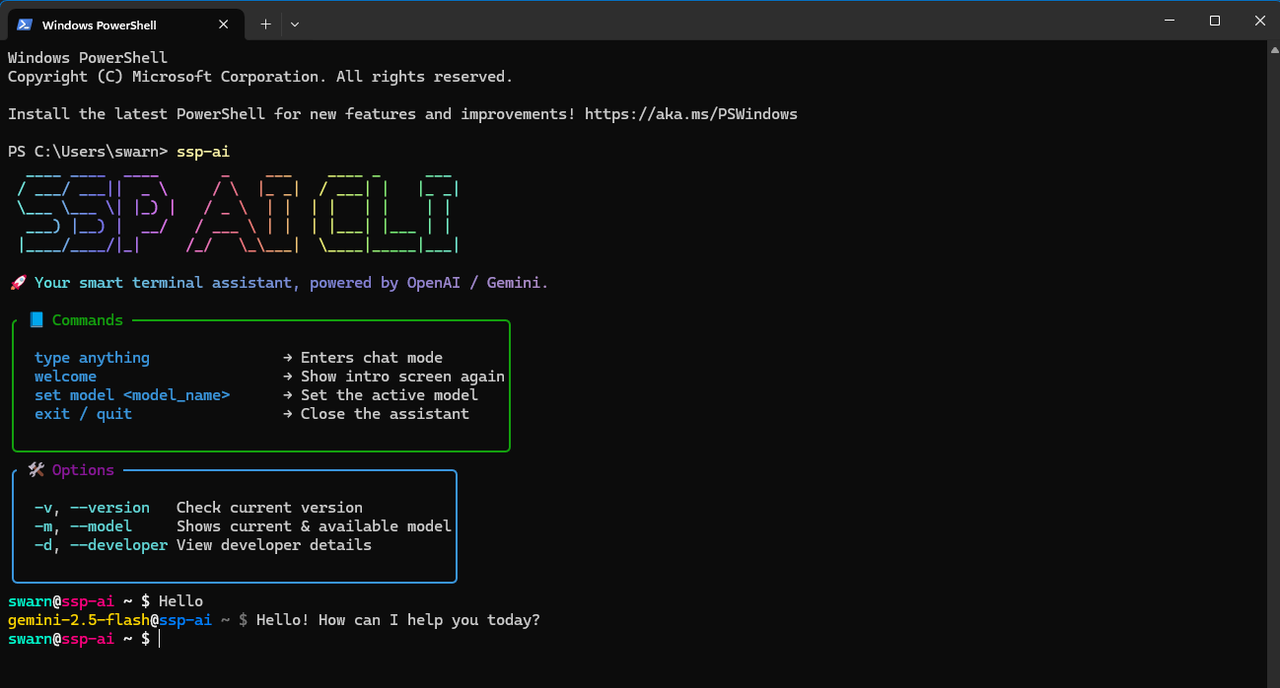Click 'Close the assistant' description

385,414
